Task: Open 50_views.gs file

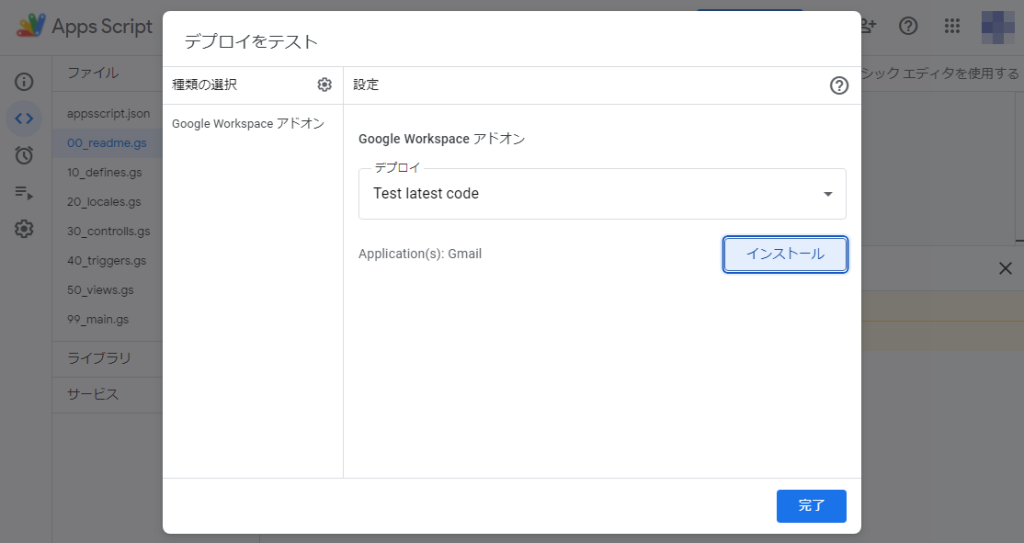Action: click(100, 290)
